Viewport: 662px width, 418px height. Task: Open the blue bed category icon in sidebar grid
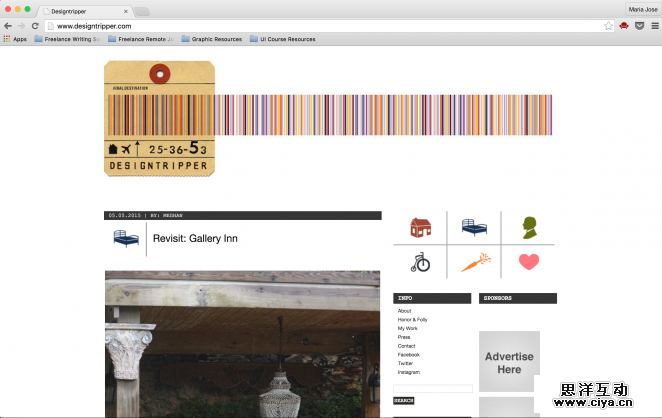click(474, 227)
